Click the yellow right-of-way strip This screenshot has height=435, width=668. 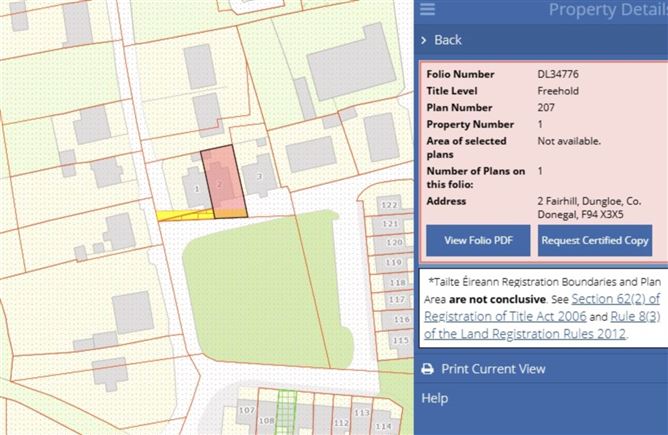pos(185,215)
